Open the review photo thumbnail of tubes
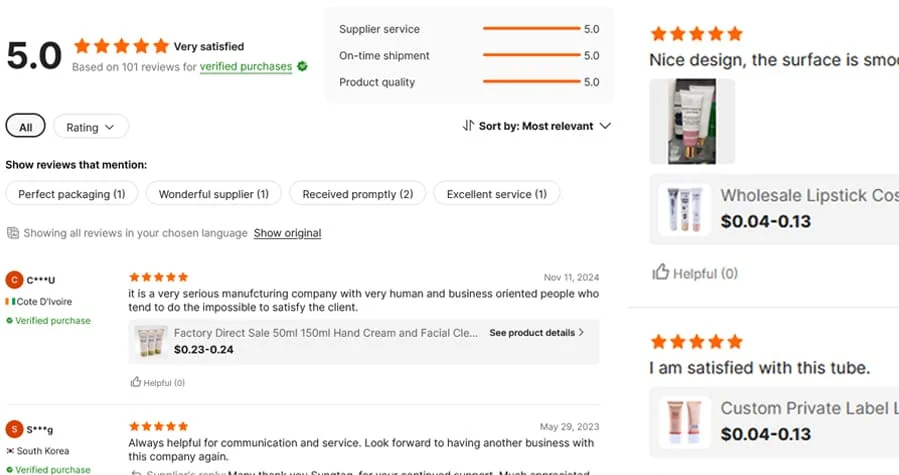This screenshot has width=899, height=475. click(692, 121)
